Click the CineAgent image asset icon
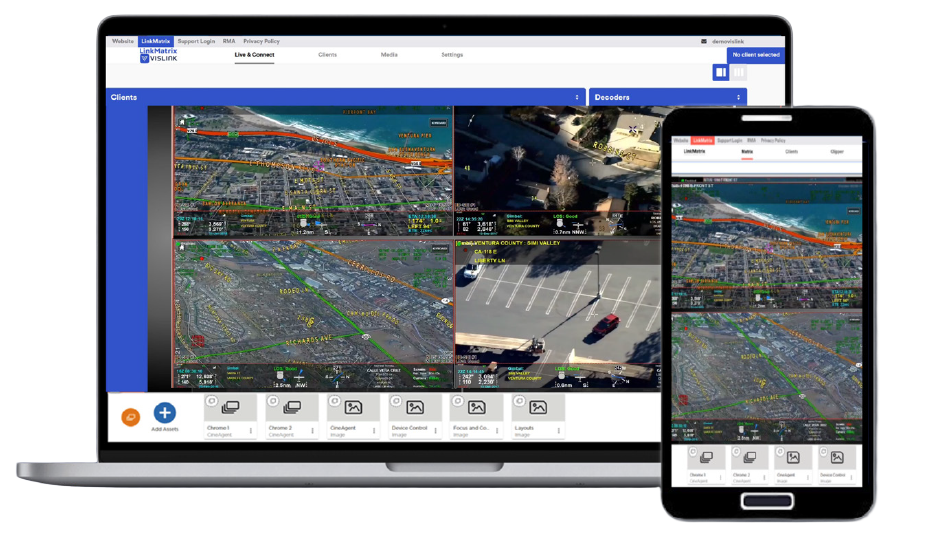 pos(353,408)
